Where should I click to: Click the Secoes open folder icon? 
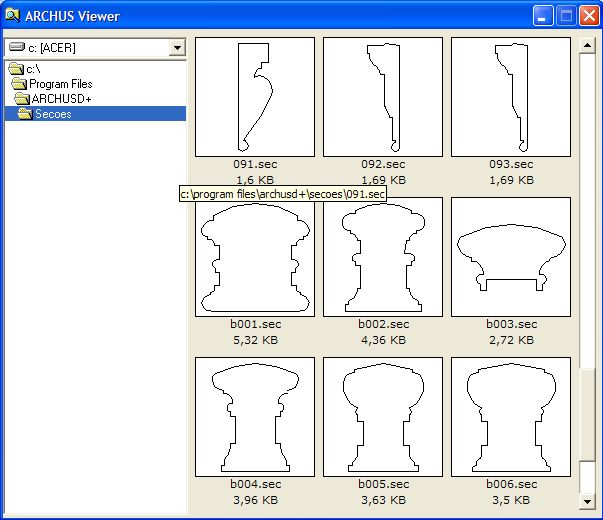click(x=25, y=113)
